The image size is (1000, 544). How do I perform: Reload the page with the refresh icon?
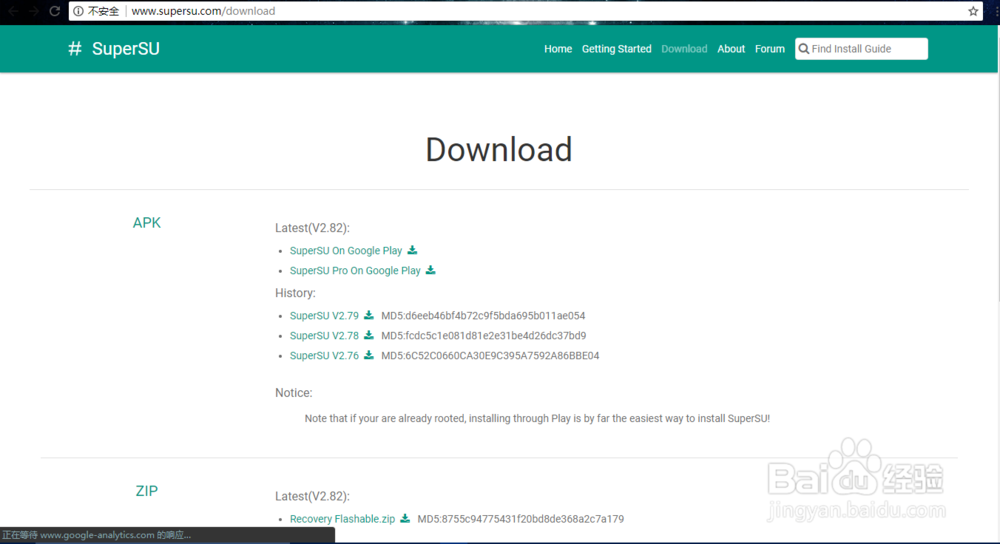pos(55,11)
